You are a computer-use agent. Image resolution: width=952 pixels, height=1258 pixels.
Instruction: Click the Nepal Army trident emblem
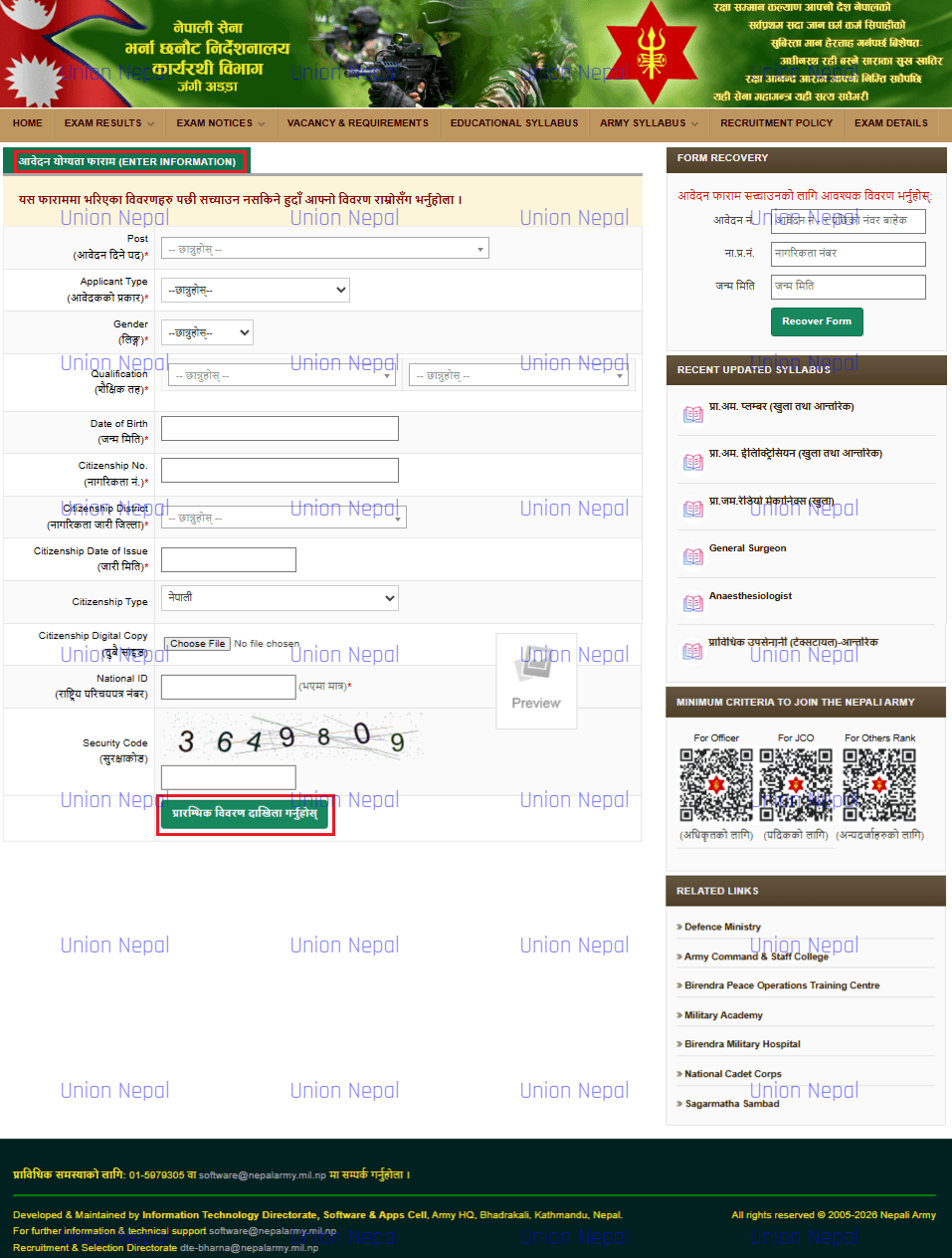click(652, 52)
